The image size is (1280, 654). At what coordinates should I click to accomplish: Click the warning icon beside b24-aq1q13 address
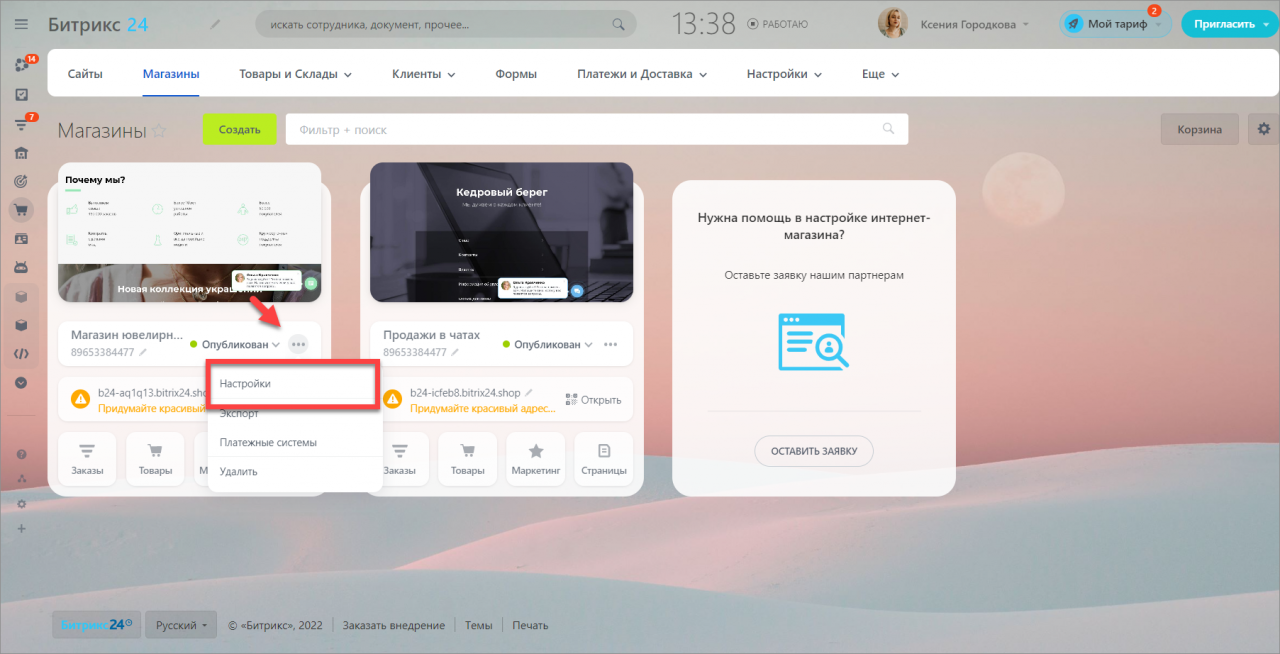click(x=80, y=400)
